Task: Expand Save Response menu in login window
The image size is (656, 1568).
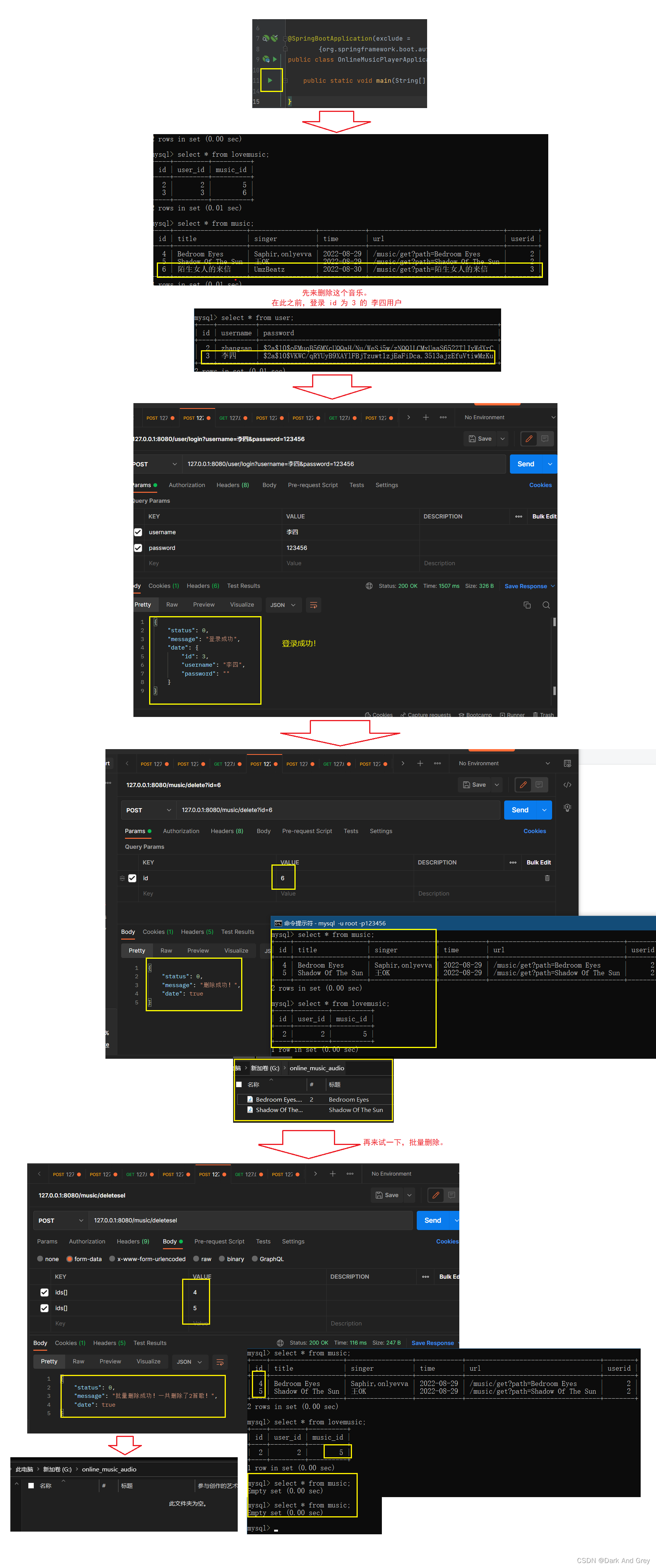Action: [552, 586]
